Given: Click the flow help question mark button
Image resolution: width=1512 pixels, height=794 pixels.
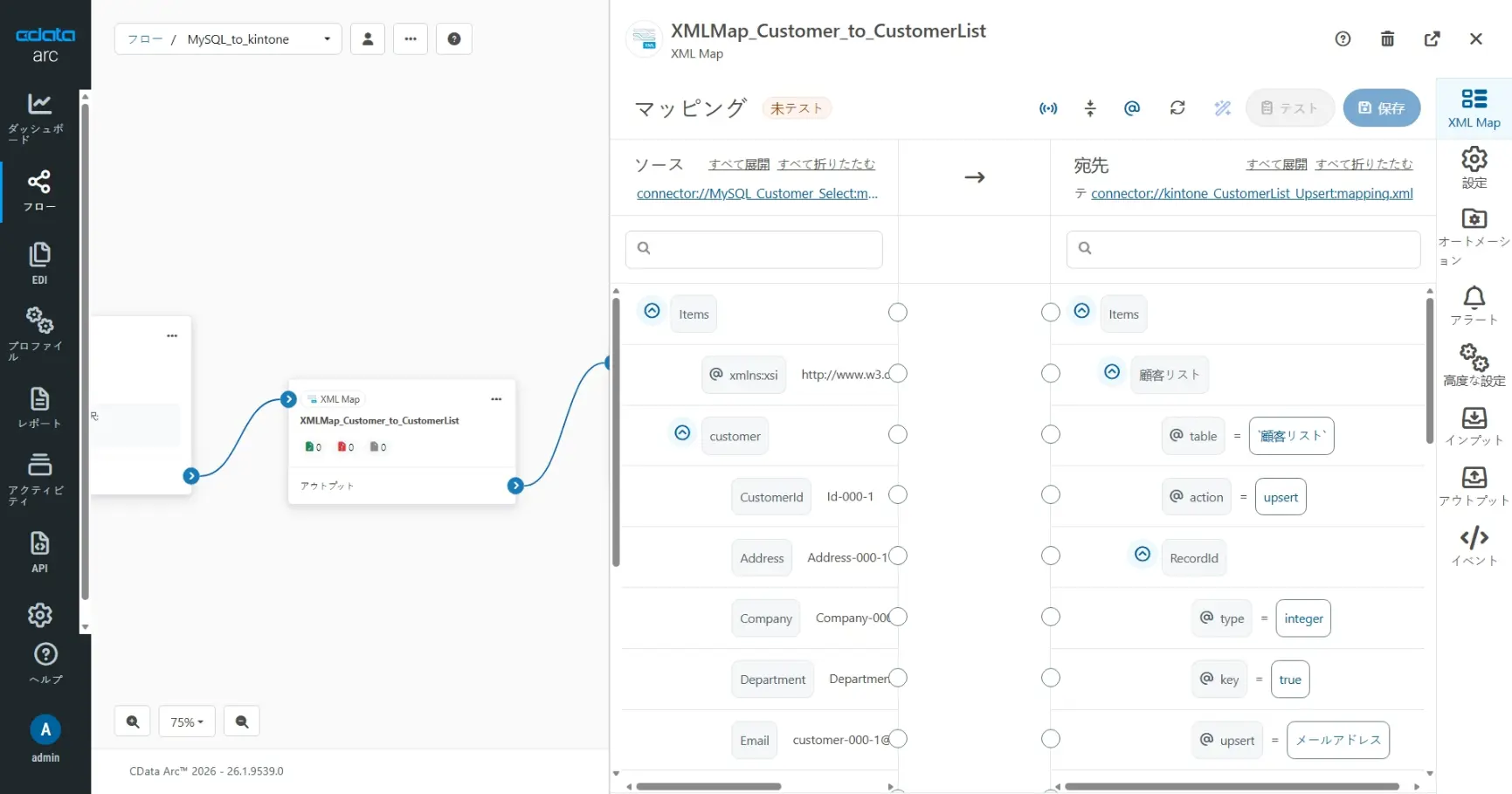Looking at the screenshot, I should point(454,38).
